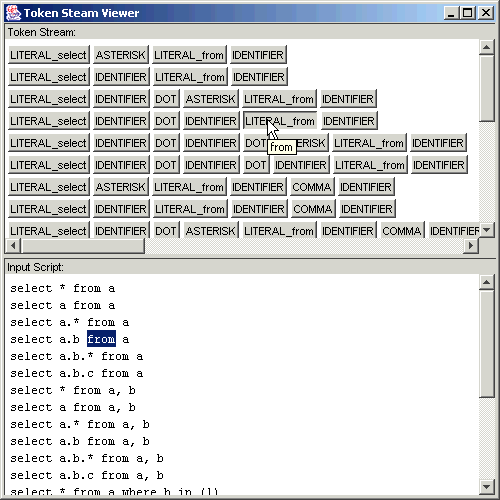
Task: Click ASTERISK token in third row
Action: (211, 99)
